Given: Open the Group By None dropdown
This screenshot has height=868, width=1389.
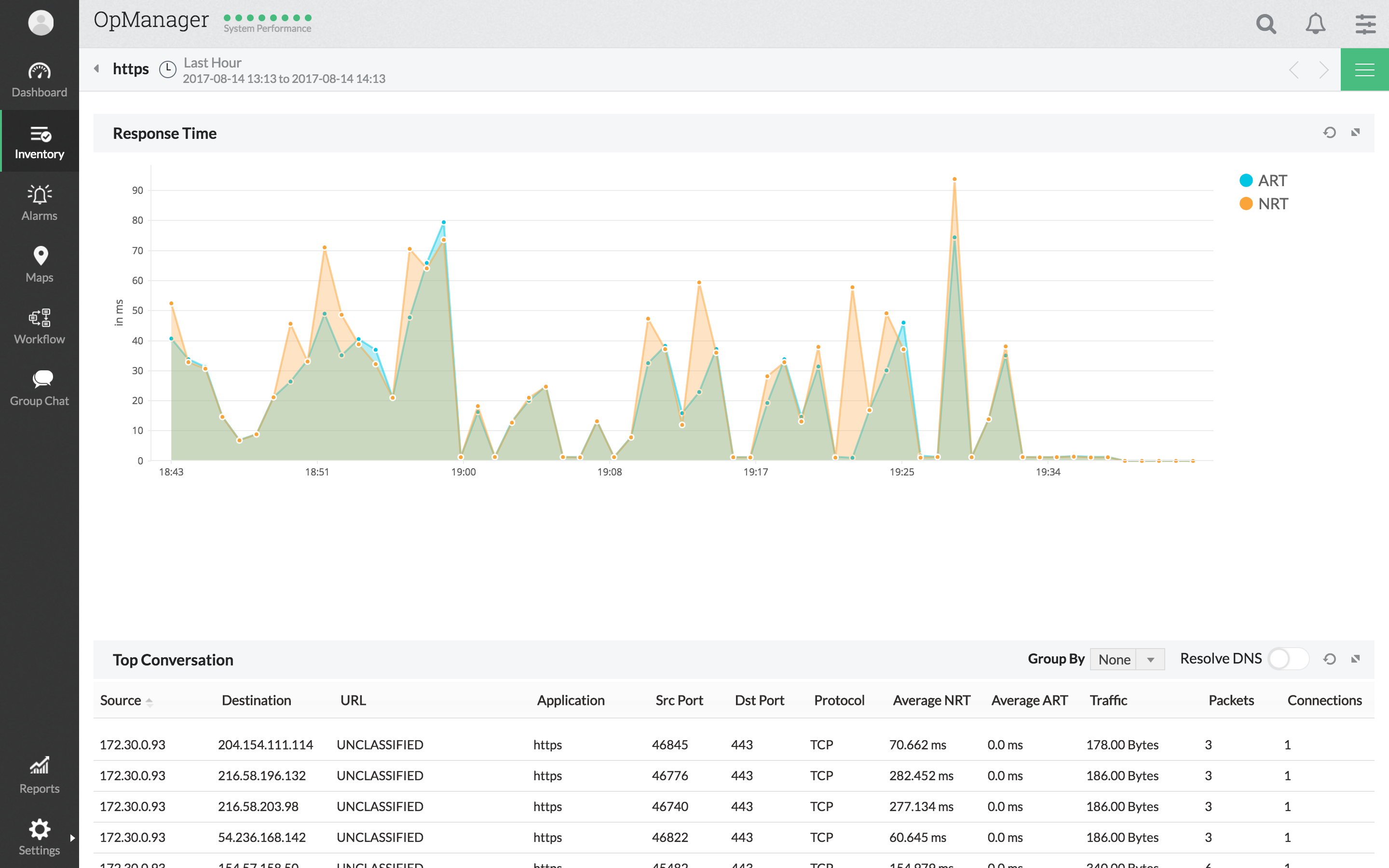Looking at the screenshot, I should pos(1127,660).
